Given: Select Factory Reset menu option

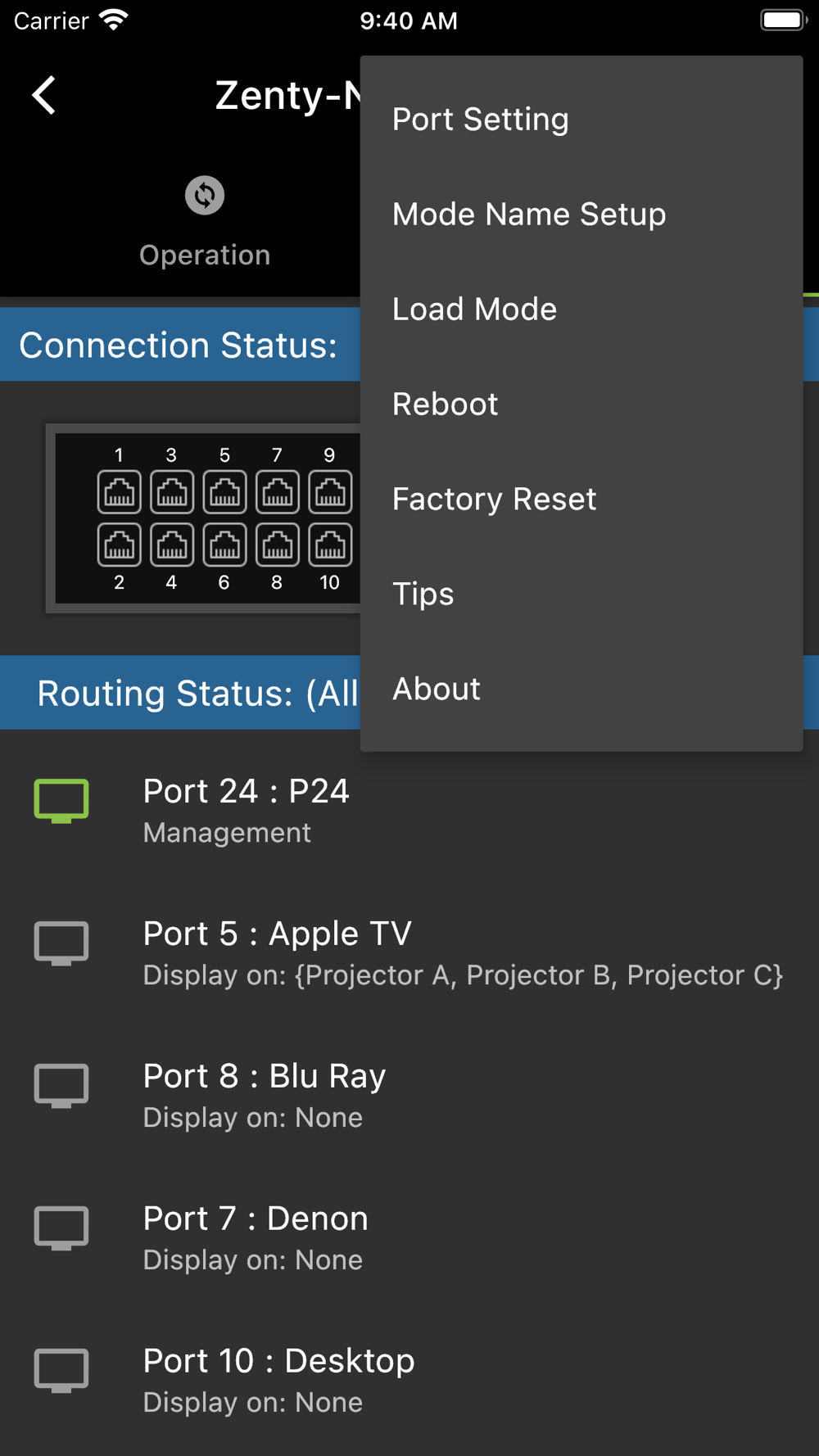Looking at the screenshot, I should pos(495,500).
